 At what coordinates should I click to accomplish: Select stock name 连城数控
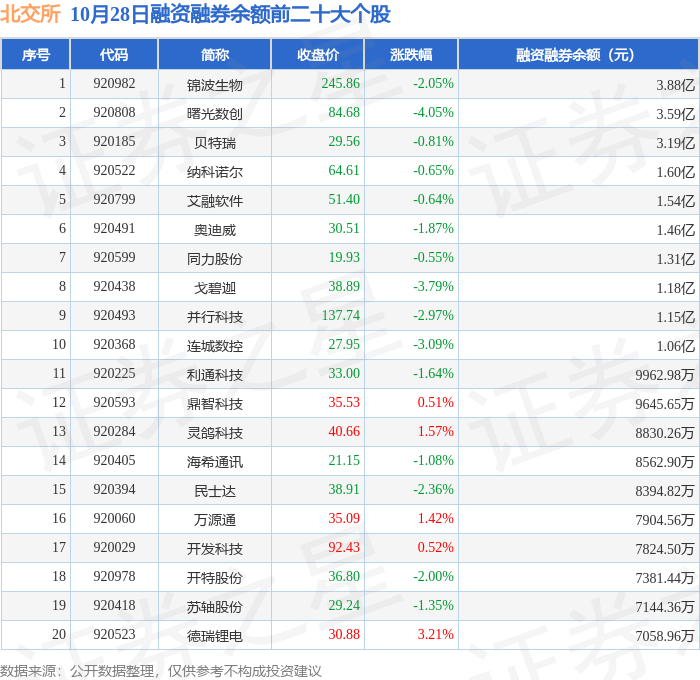tap(215, 346)
